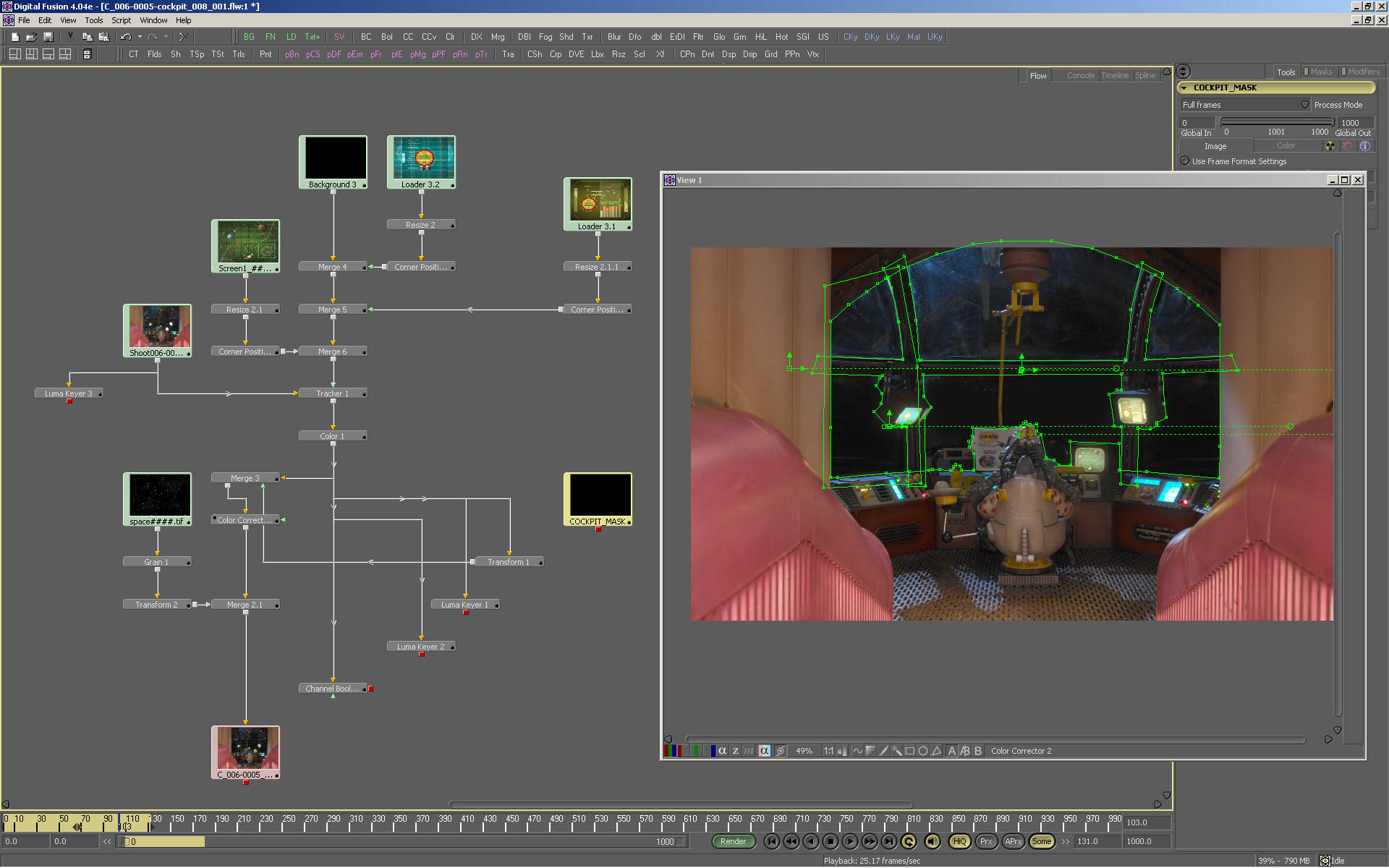The image size is (1389, 868).
Task: Select the magic wand tool in viewer
Action: pyautogui.click(x=896, y=751)
